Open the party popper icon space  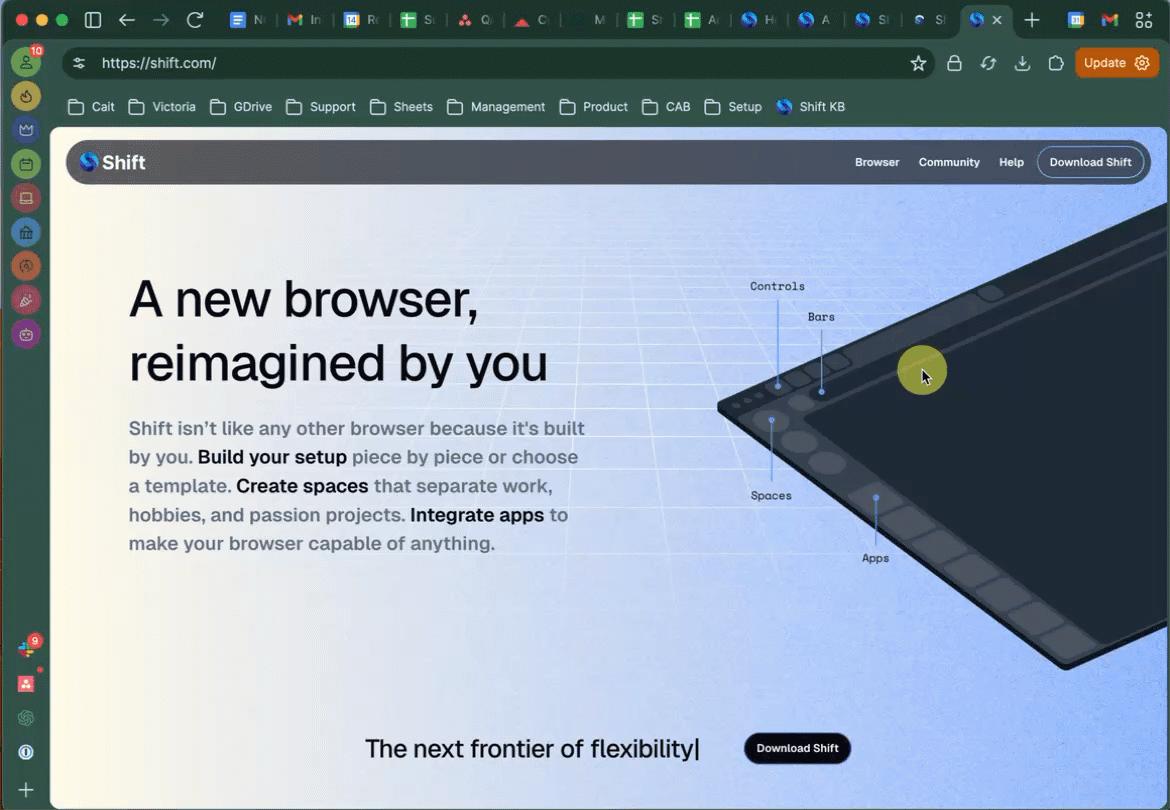tap(26, 301)
